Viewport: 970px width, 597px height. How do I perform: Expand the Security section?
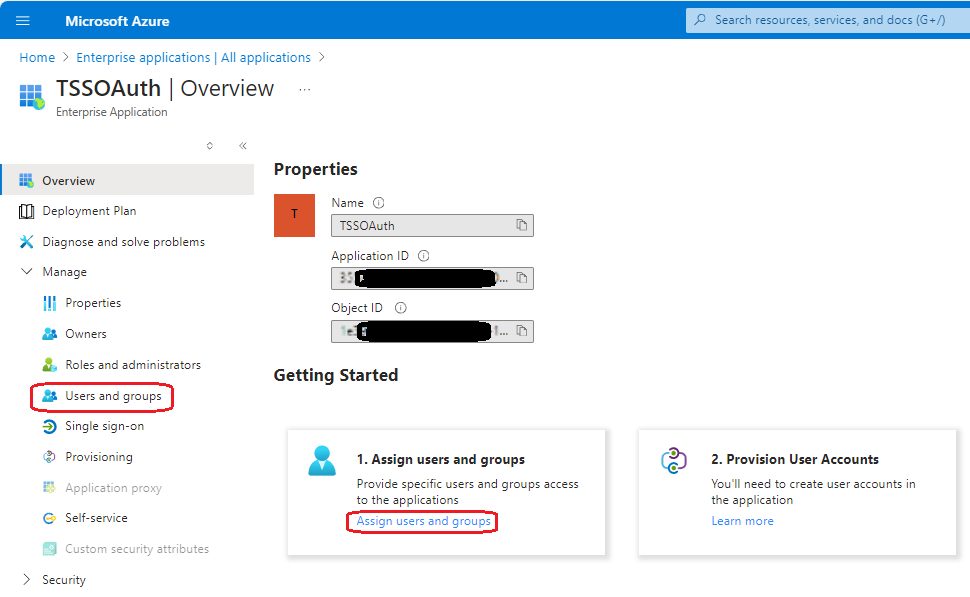coord(27,579)
